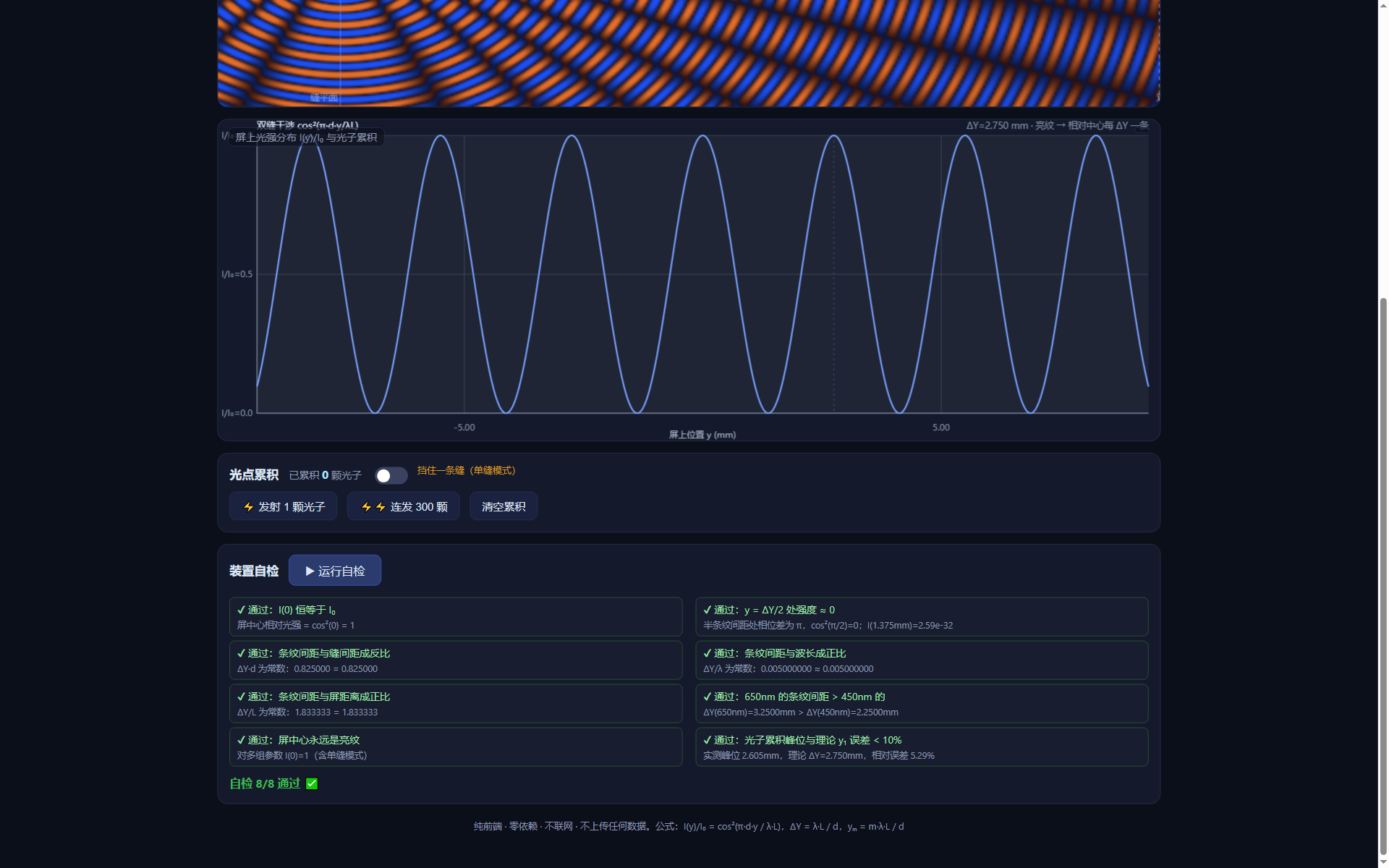Select the 通过：I(0) 恒等于 I₀ result

tap(456, 616)
